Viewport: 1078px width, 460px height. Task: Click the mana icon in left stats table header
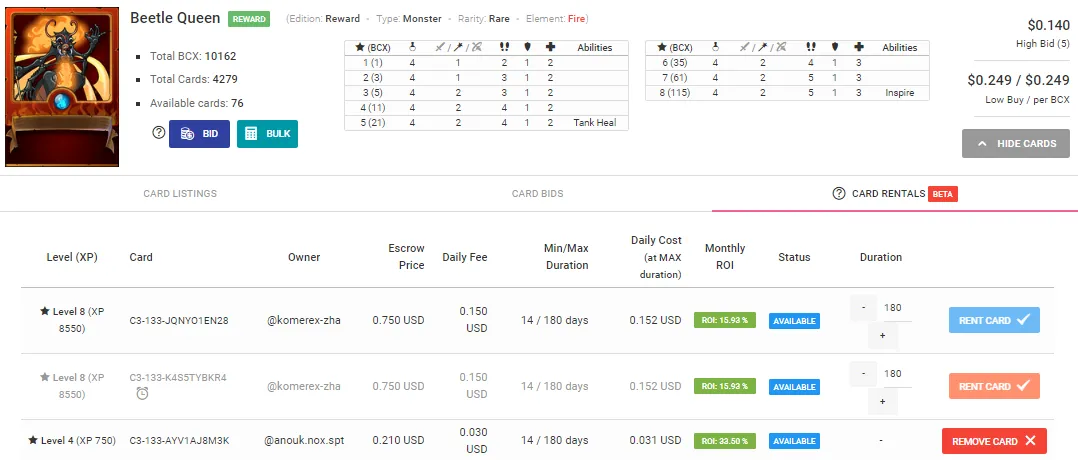pos(412,47)
